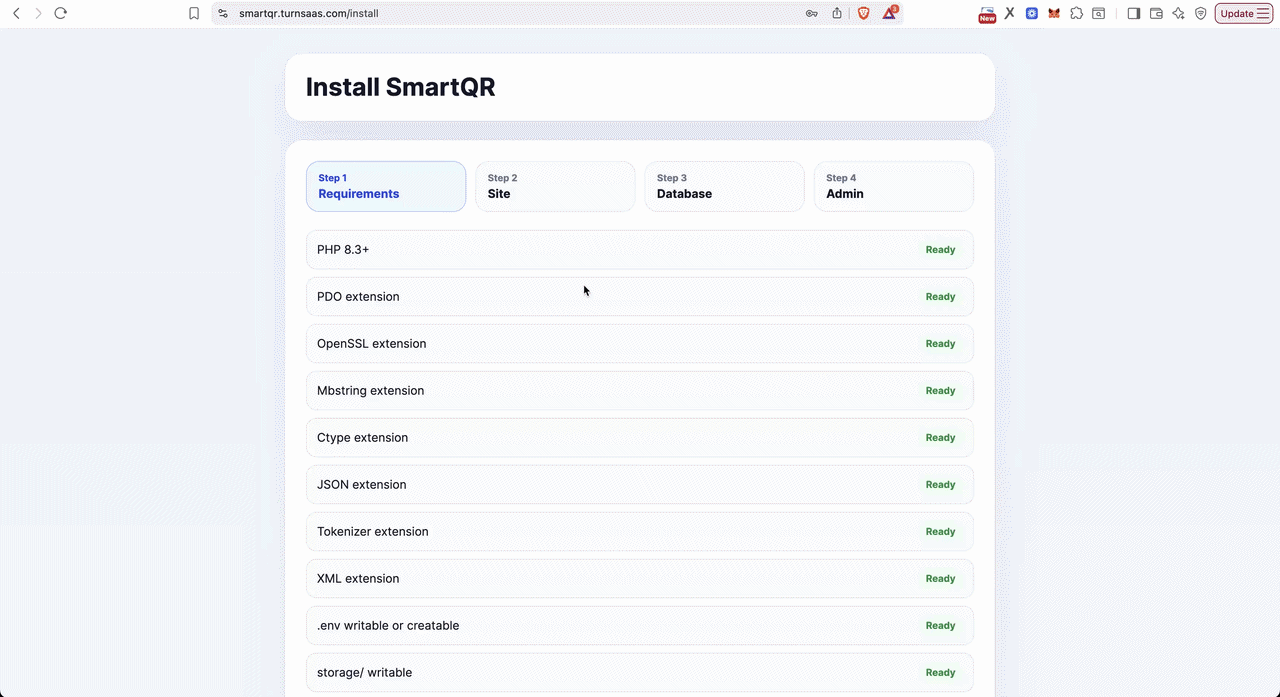Click the Update menu button
The height and width of the screenshot is (697, 1280).
point(1243,13)
